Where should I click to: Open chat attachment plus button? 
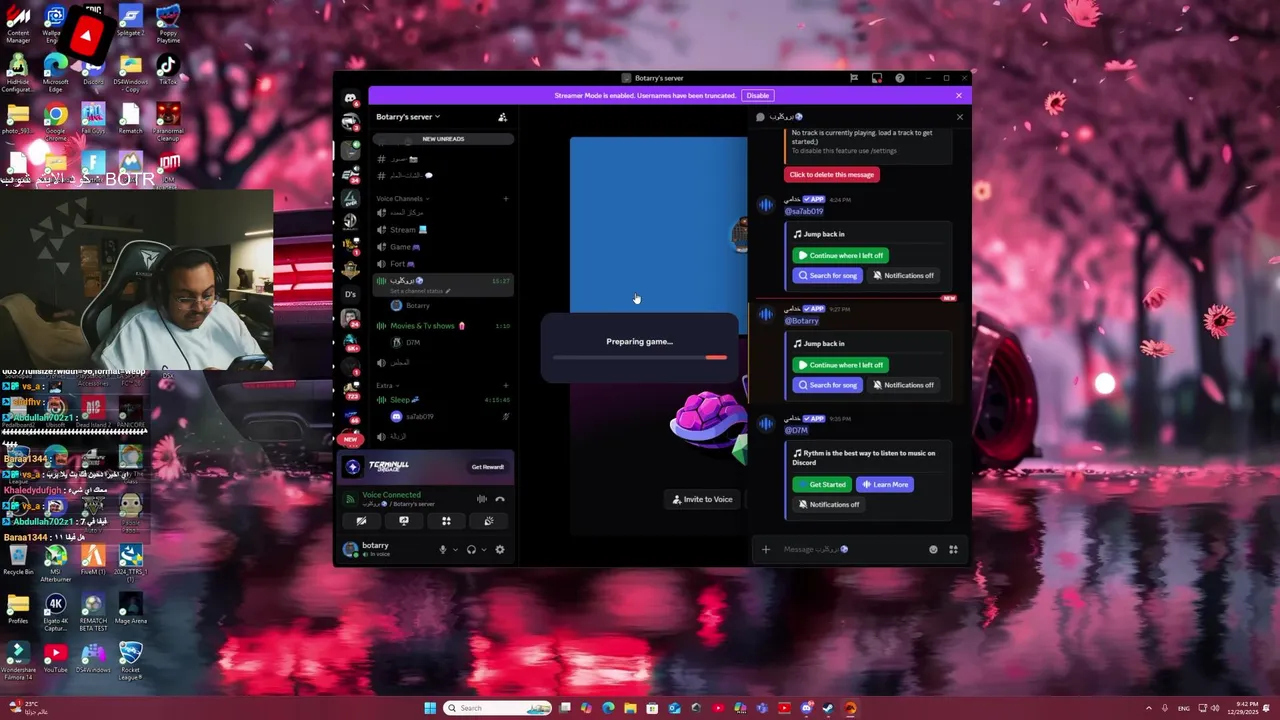tap(766, 549)
